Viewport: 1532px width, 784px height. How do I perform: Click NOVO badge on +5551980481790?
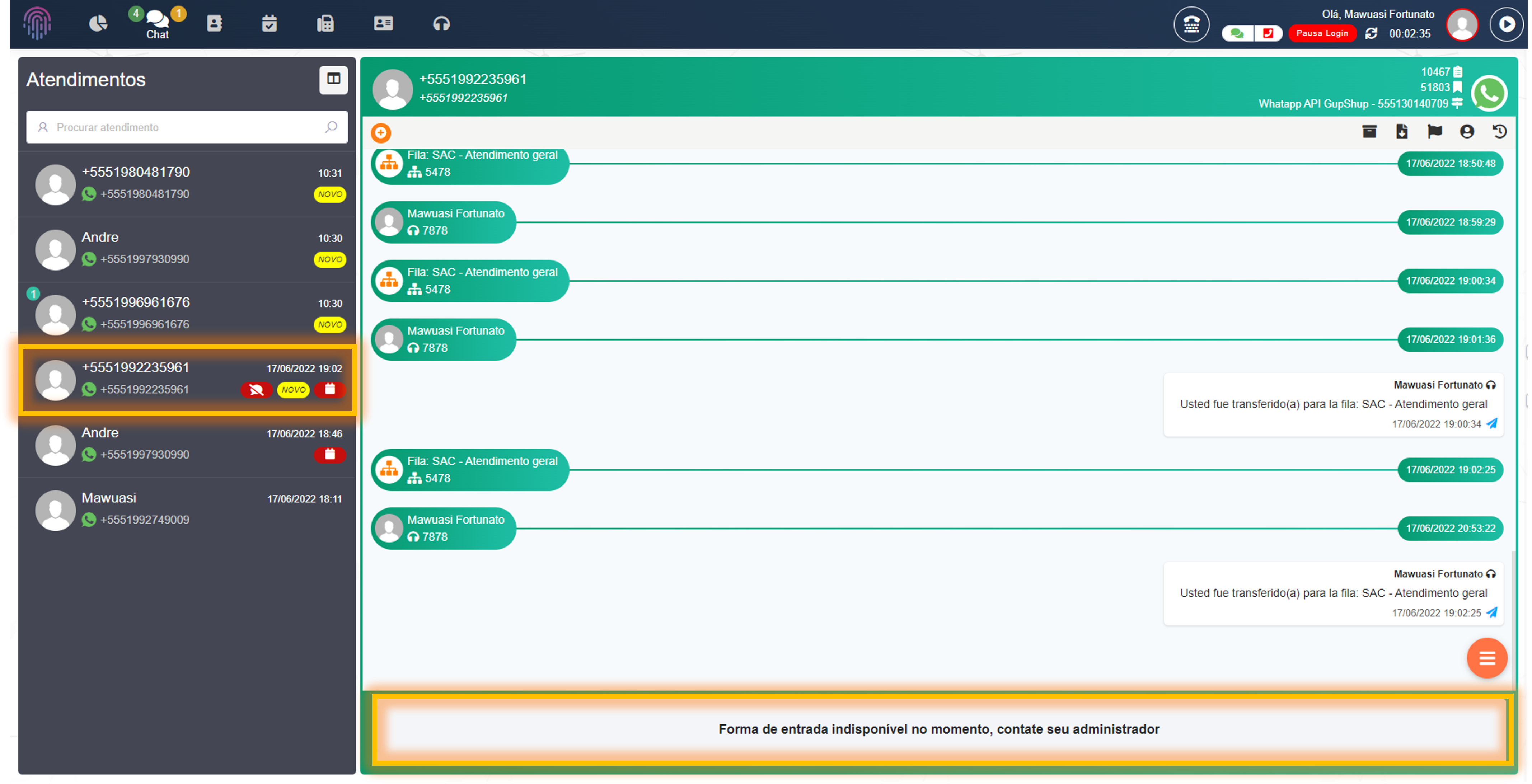[x=330, y=194]
